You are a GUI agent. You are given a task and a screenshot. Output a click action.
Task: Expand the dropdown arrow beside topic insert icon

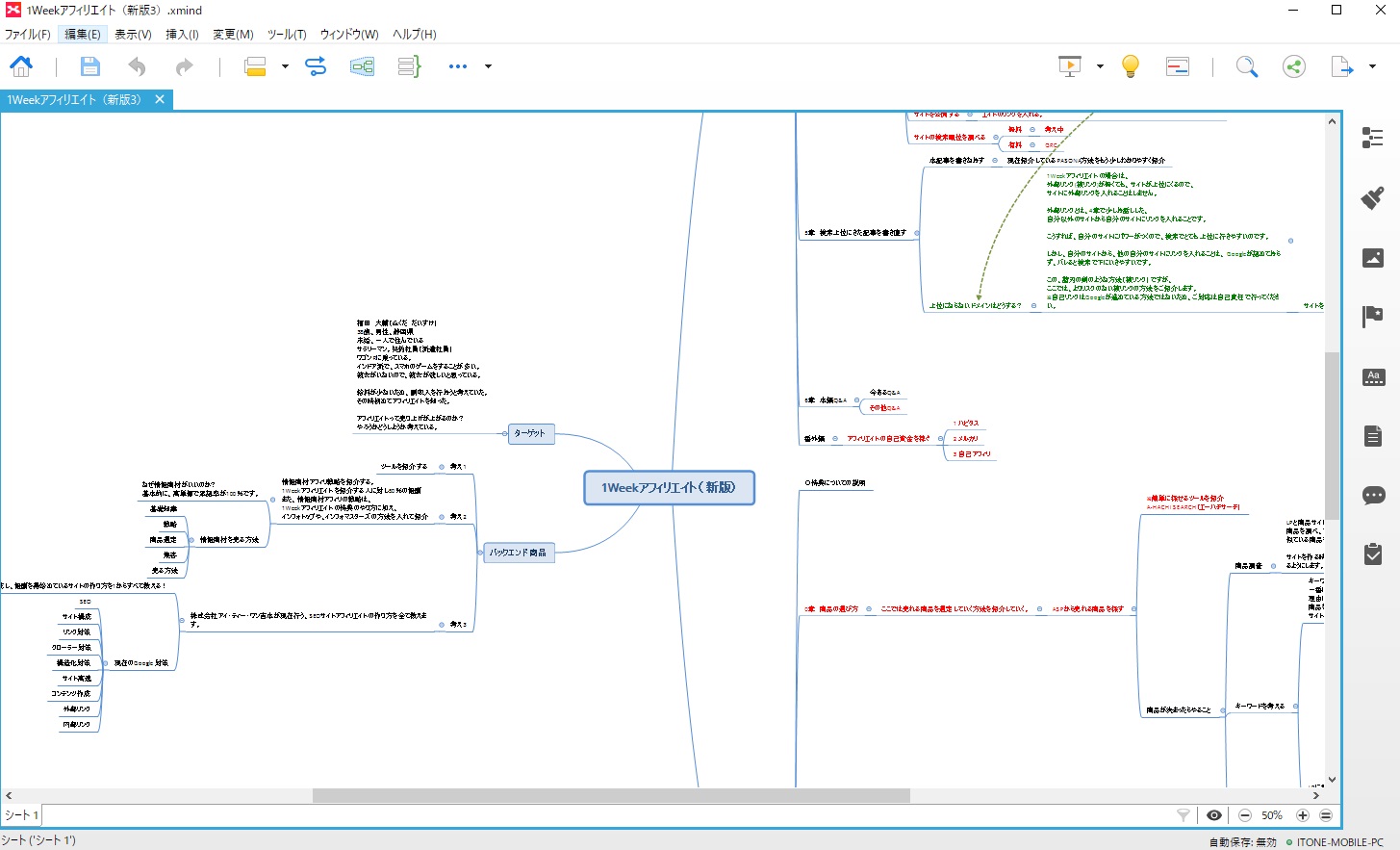285,66
